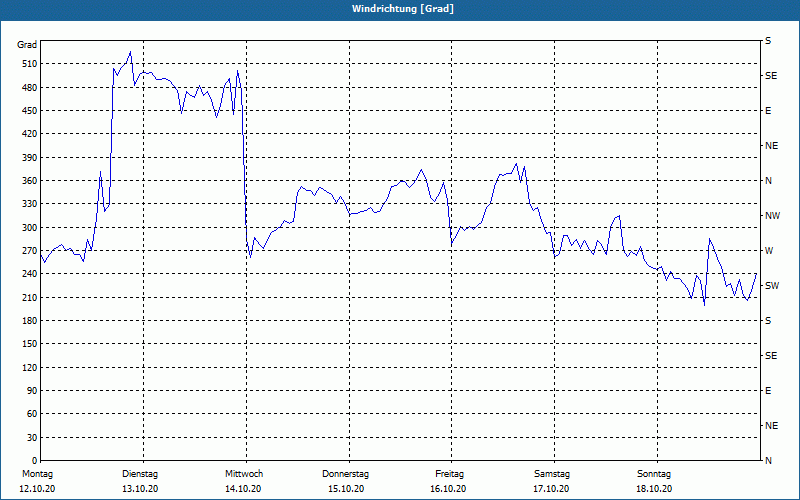The image size is (800, 500).
Task: Click the 'Dienstag' day label
Action: tap(140, 474)
